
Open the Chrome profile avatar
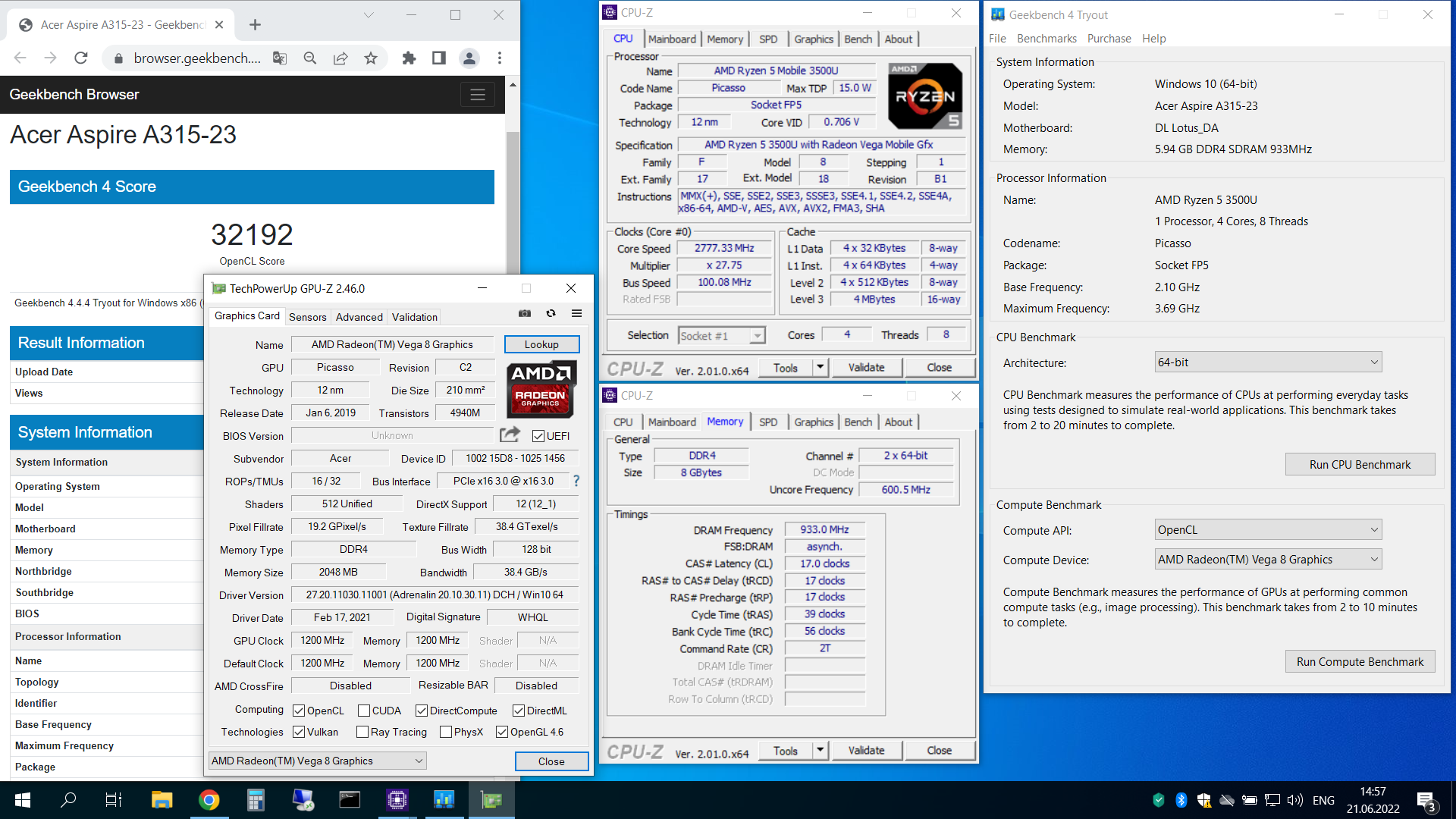(x=469, y=58)
